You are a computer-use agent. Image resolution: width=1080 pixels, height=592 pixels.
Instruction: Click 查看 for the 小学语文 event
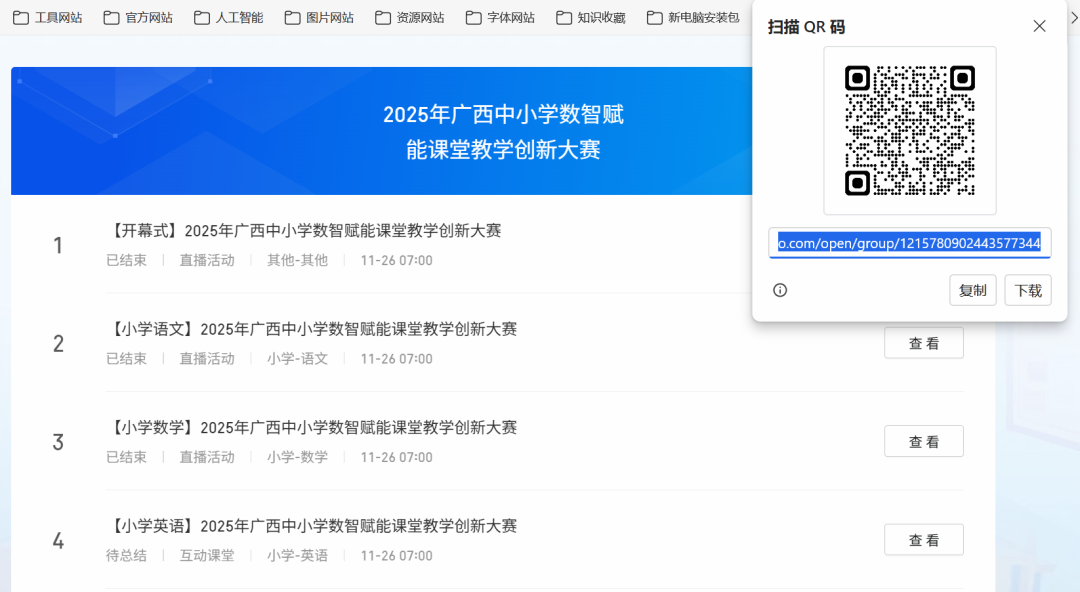923,342
